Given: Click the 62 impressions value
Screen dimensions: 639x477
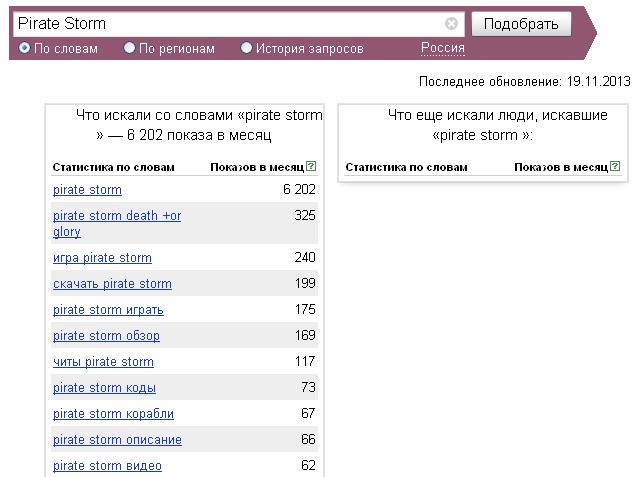Looking at the screenshot, I should (308, 466).
